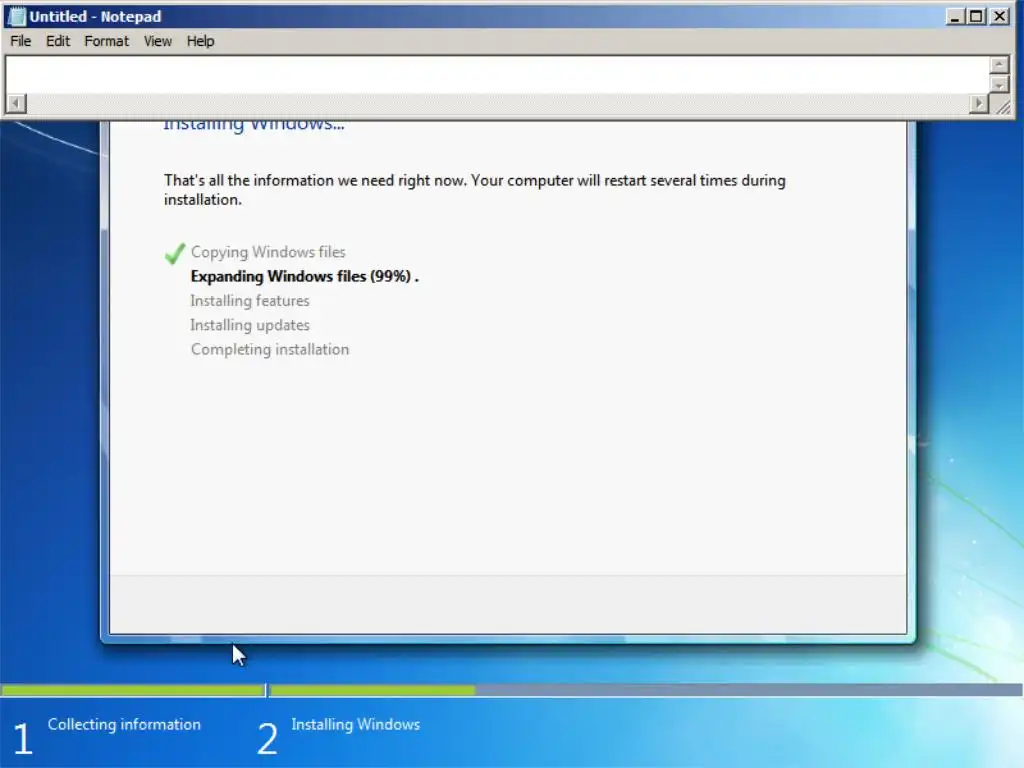Click the 'That's all the information' paragraph

475,189
